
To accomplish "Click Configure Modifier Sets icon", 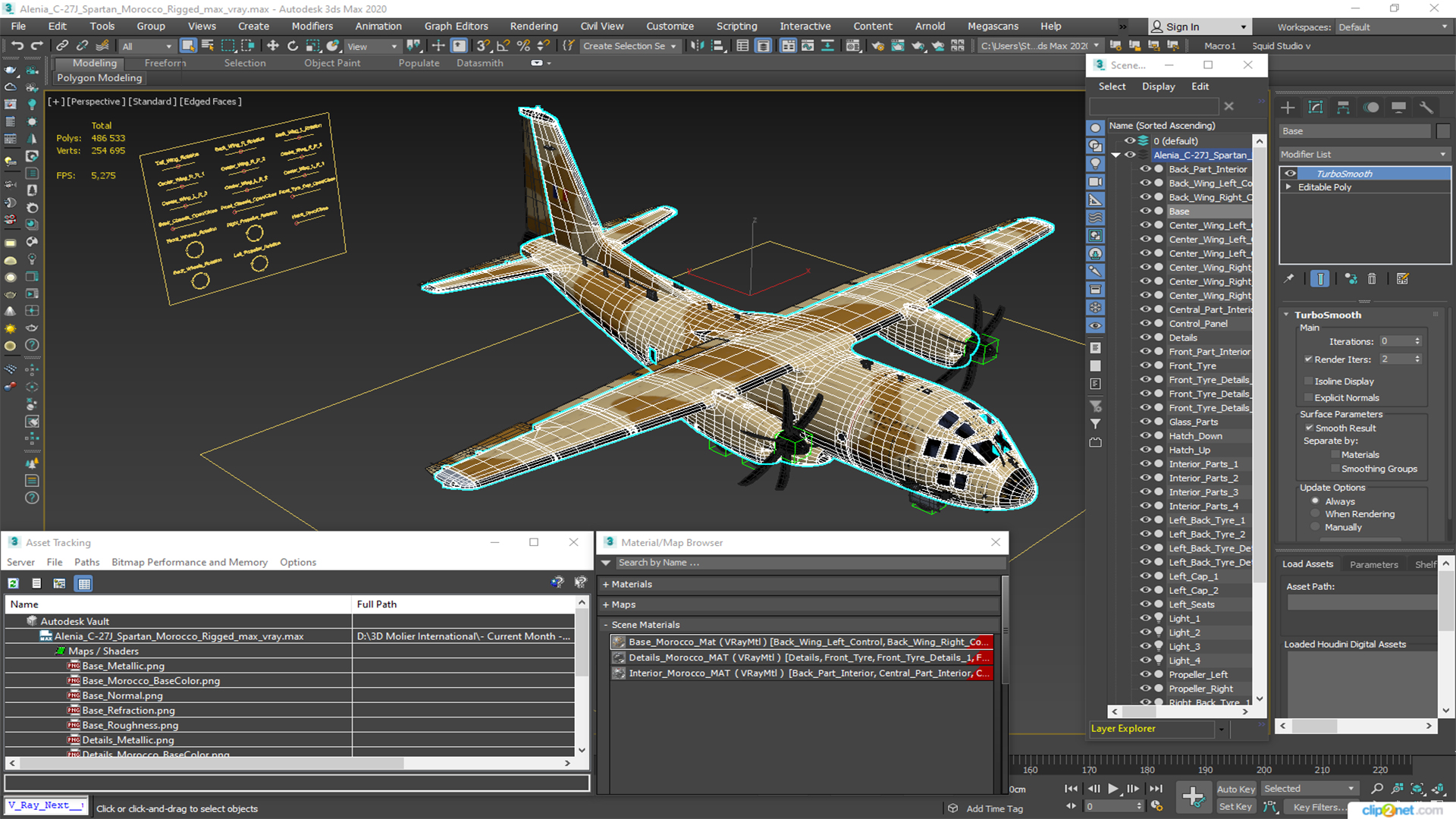I will coord(1402,278).
